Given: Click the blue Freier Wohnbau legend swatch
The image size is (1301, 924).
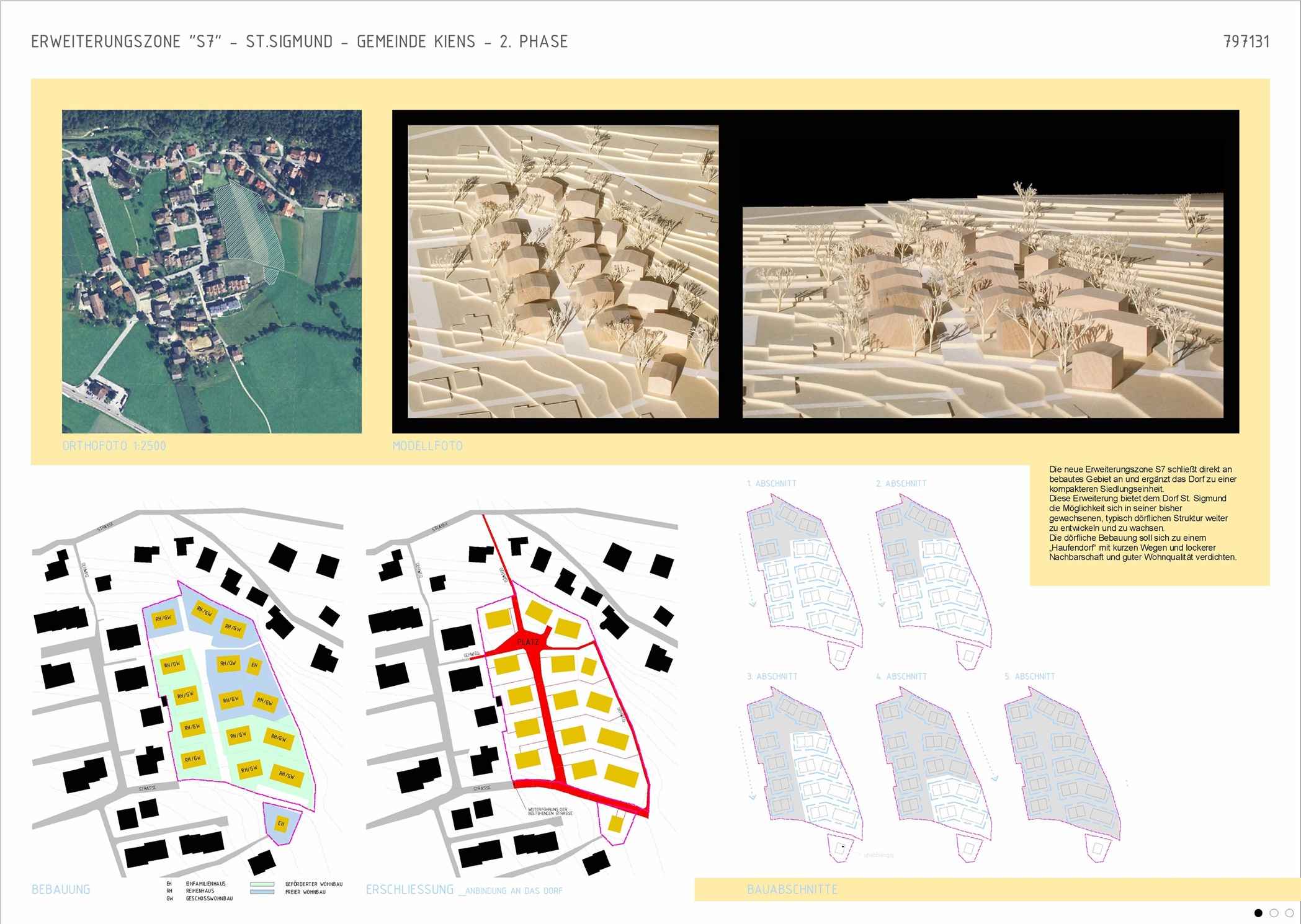Looking at the screenshot, I should [x=262, y=892].
